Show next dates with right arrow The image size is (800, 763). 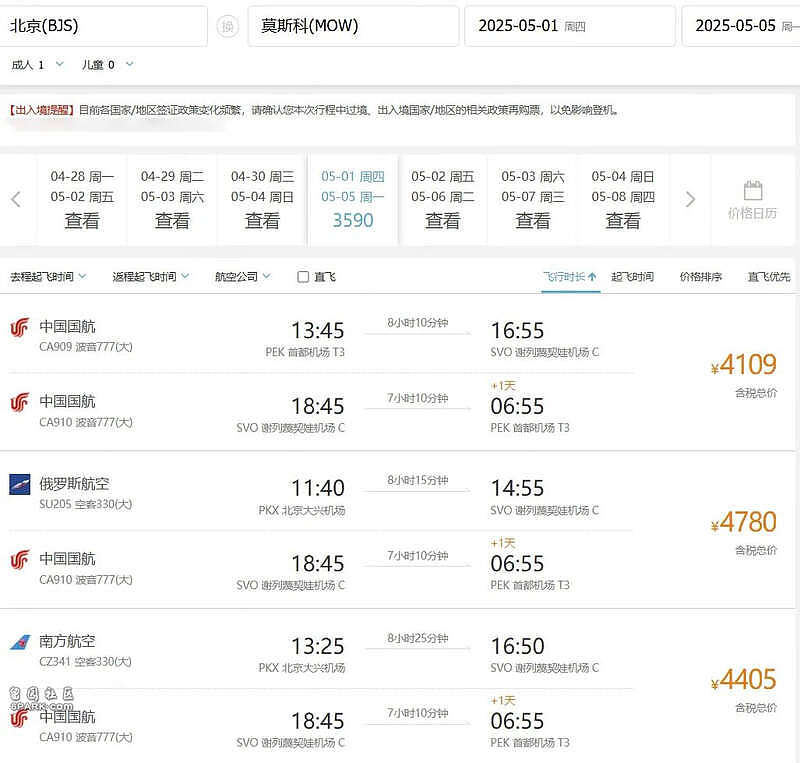(x=690, y=199)
